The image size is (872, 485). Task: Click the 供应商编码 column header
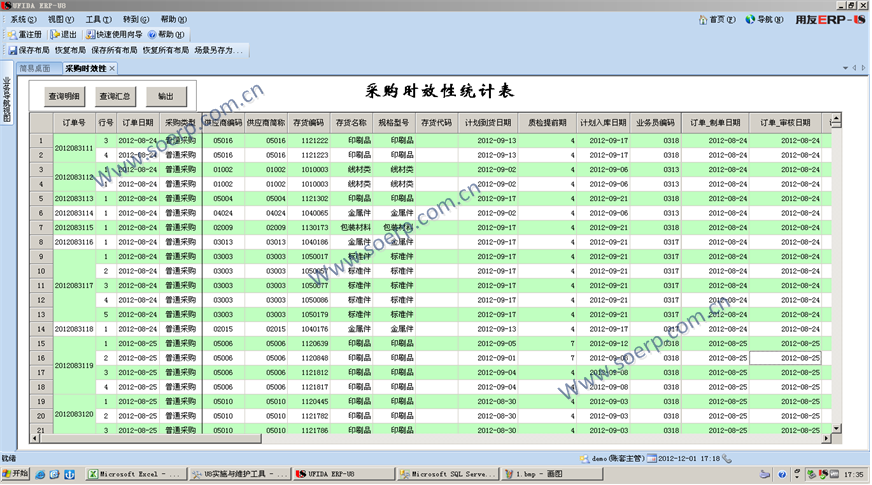[223, 122]
